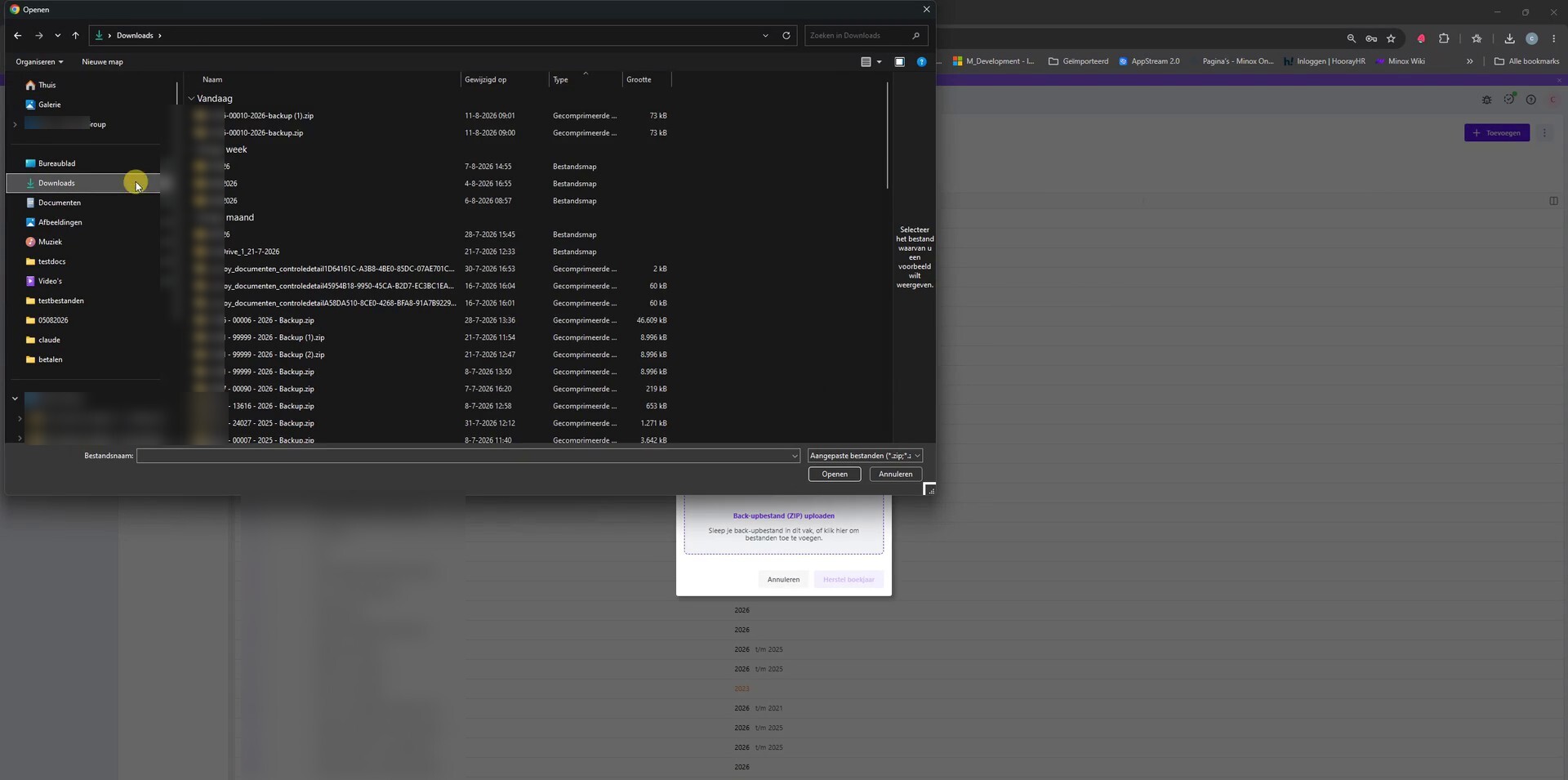
Task: Open the help question mark icon in web app
Action: (1531, 100)
